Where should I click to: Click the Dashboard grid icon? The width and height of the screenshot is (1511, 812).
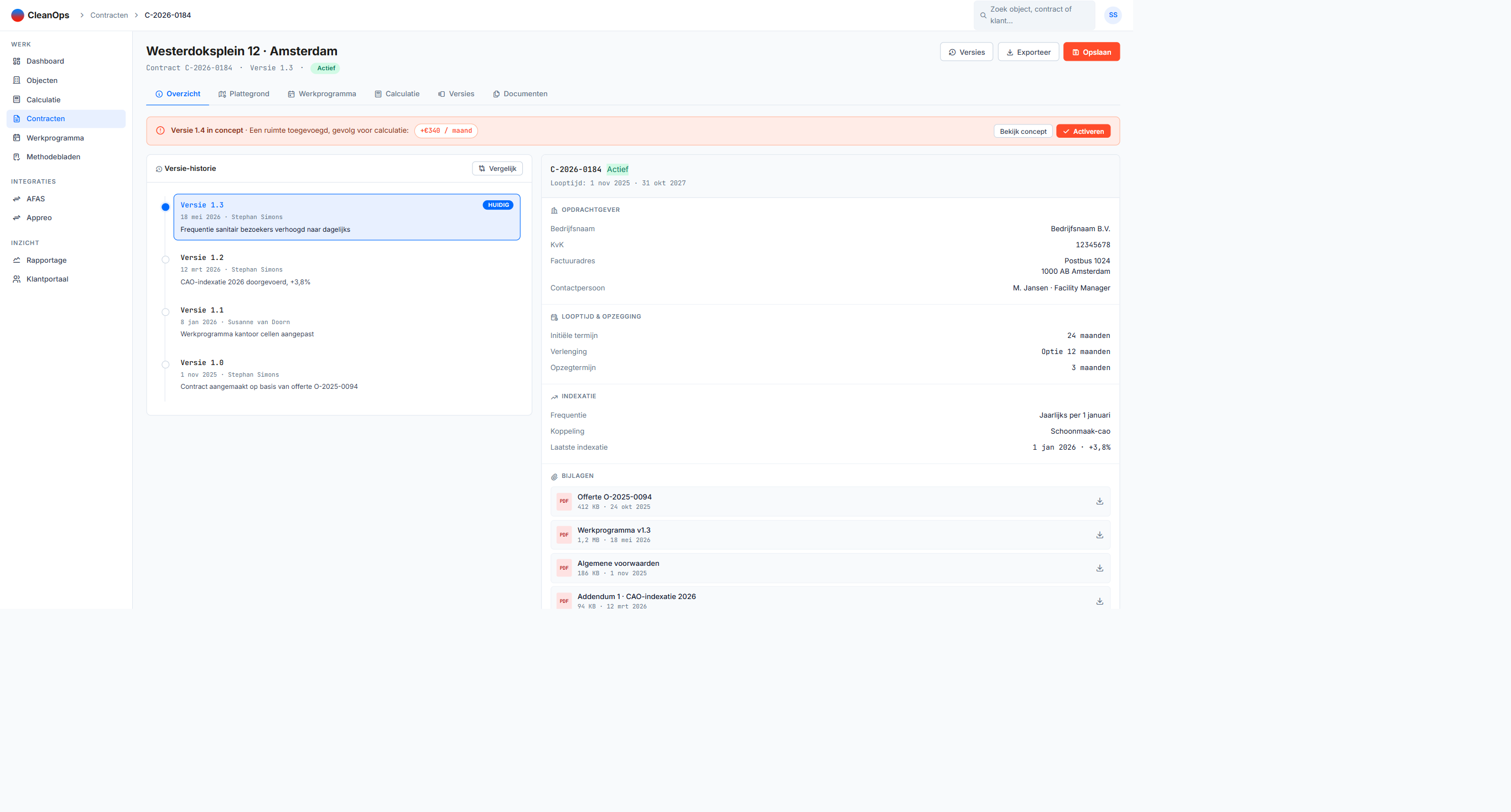[17, 61]
